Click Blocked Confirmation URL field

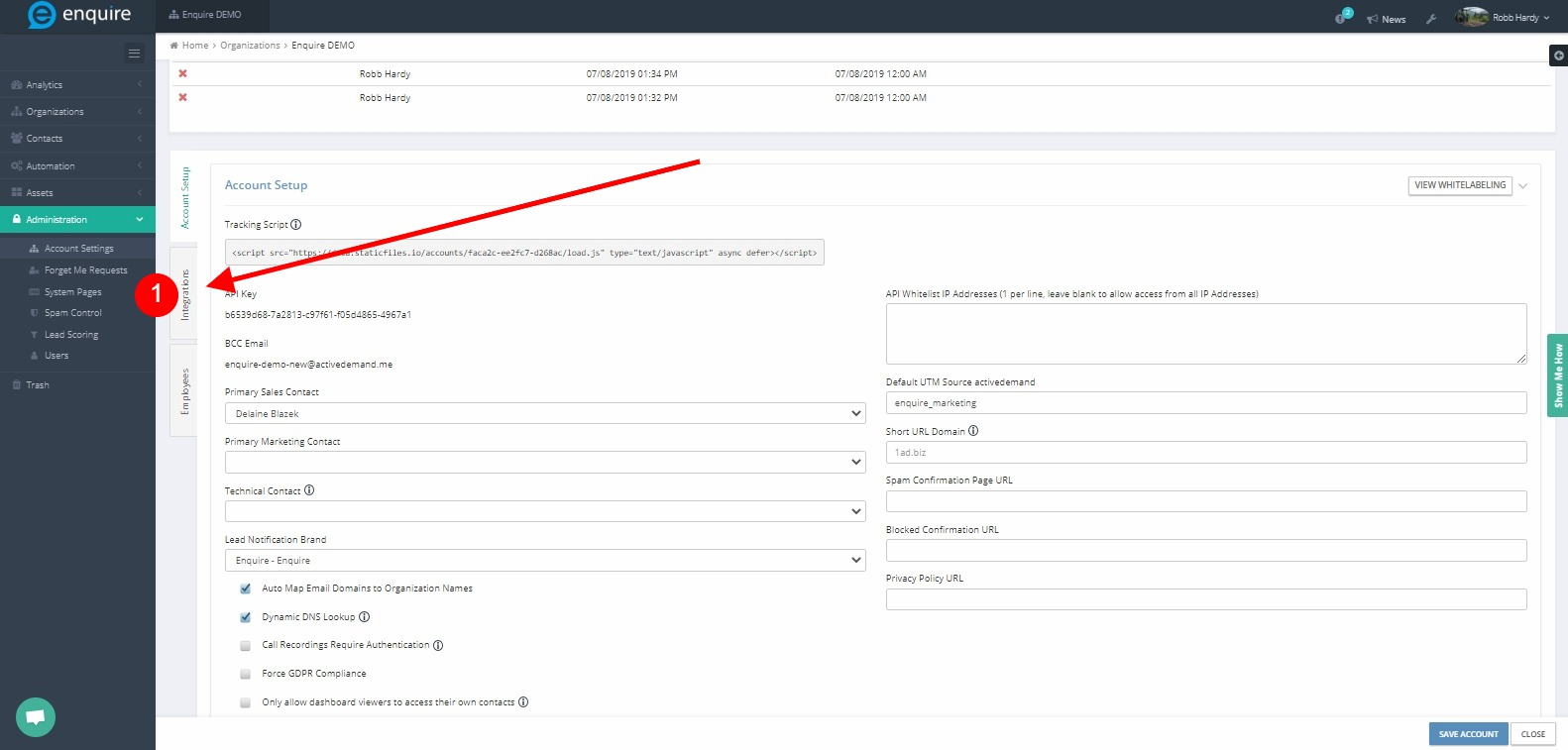pyautogui.click(x=1206, y=550)
